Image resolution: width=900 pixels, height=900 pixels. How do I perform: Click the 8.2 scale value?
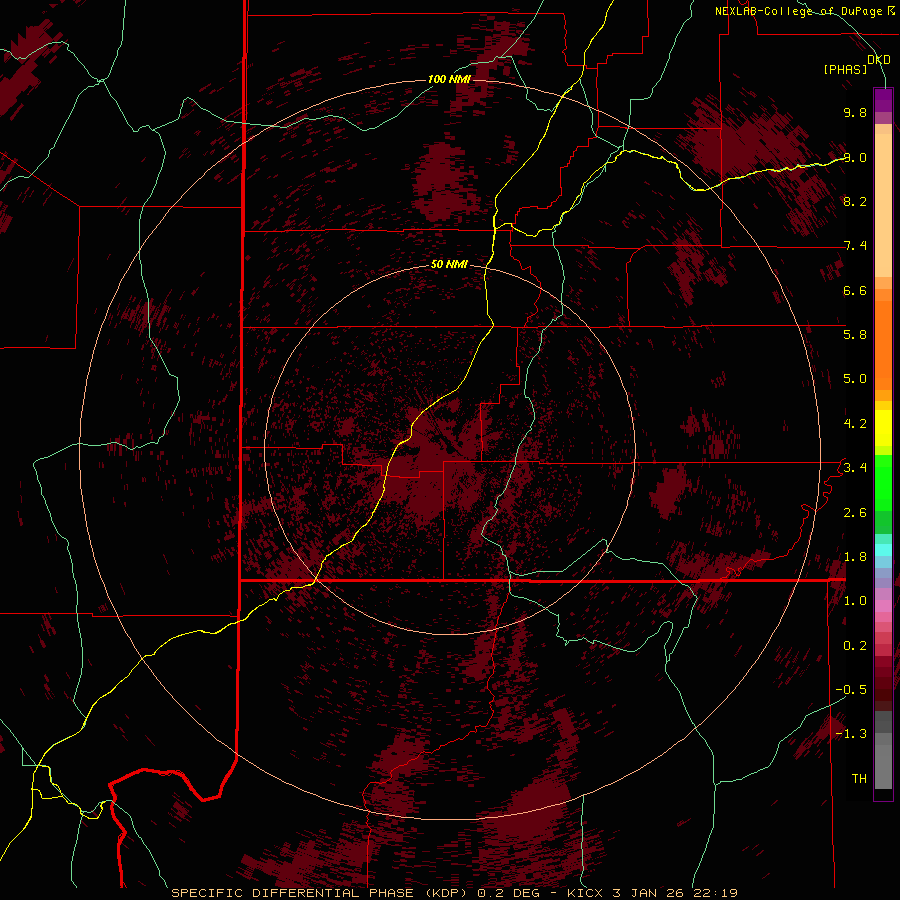click(x=855, y=201)
